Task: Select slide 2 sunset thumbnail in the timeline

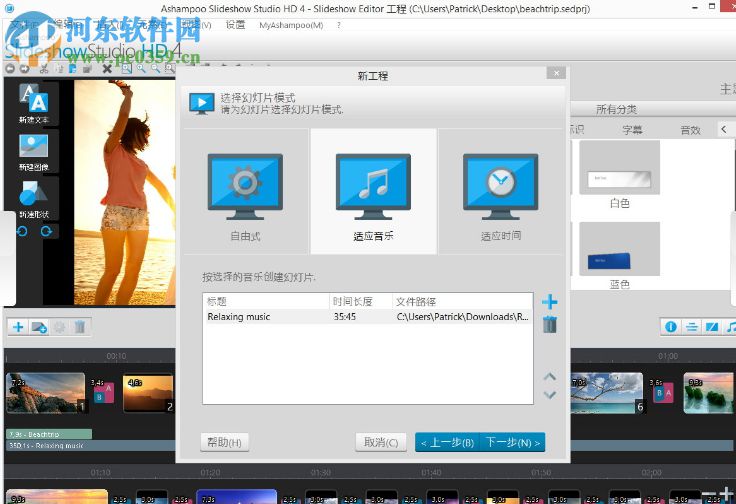Action: click(x=148, y=393)
